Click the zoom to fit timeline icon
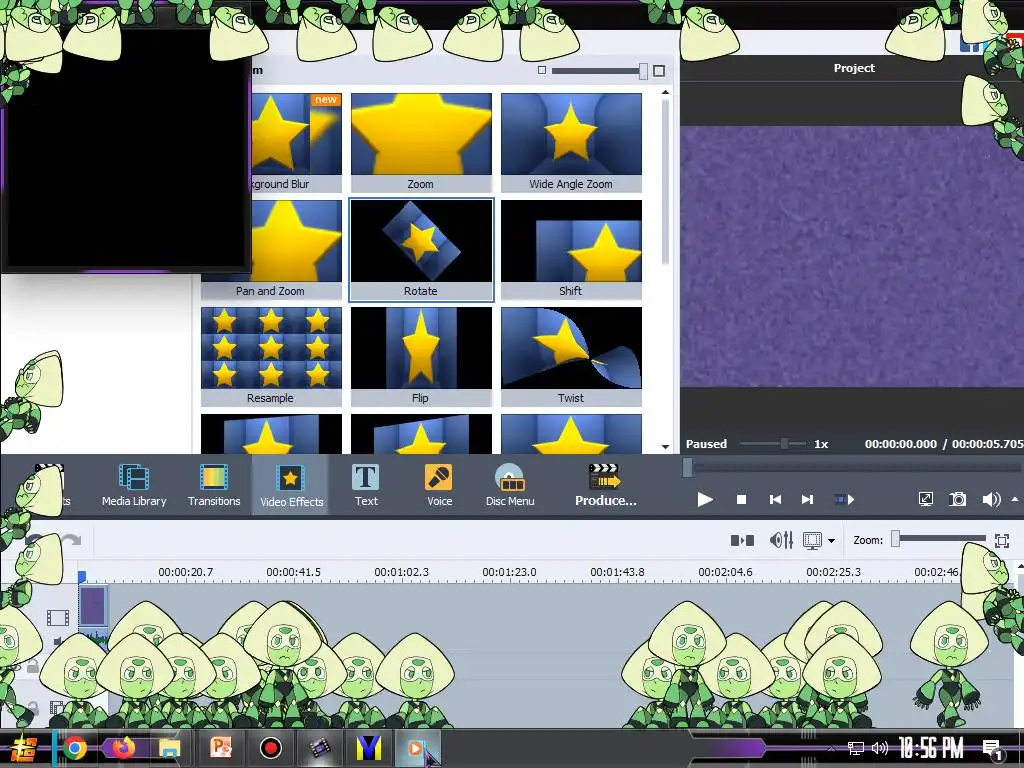This screenshot has height=768, width=1024. (x=1002, y=540)
